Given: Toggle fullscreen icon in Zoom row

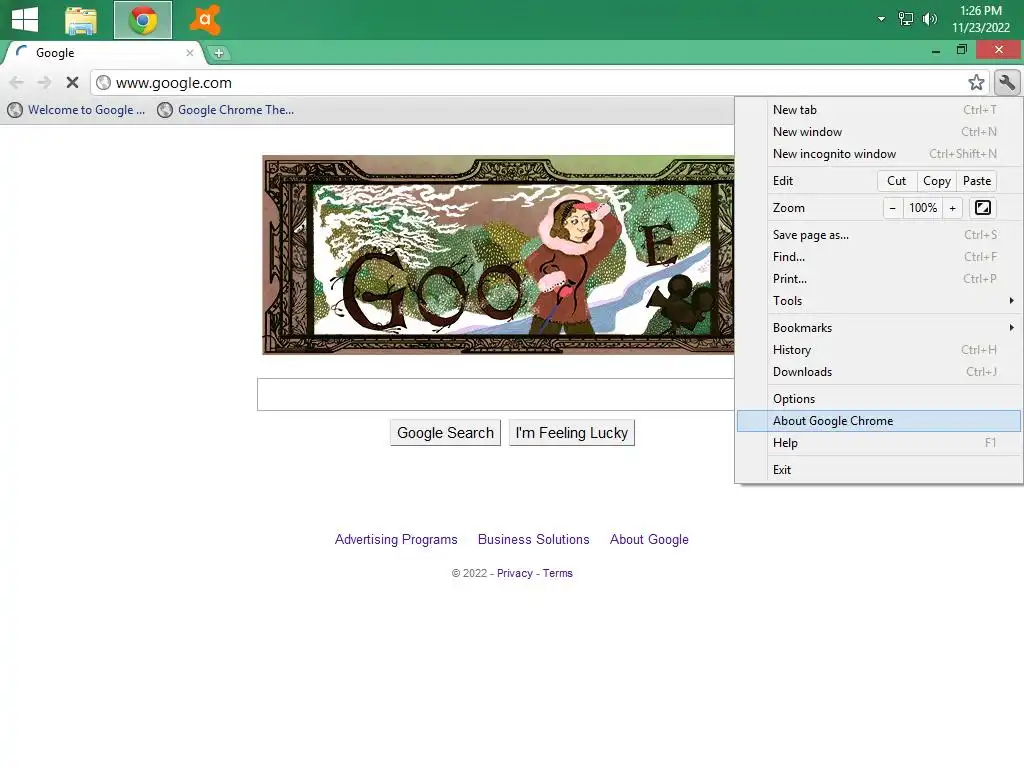Looking at the screenshot, I should point(982,208).
